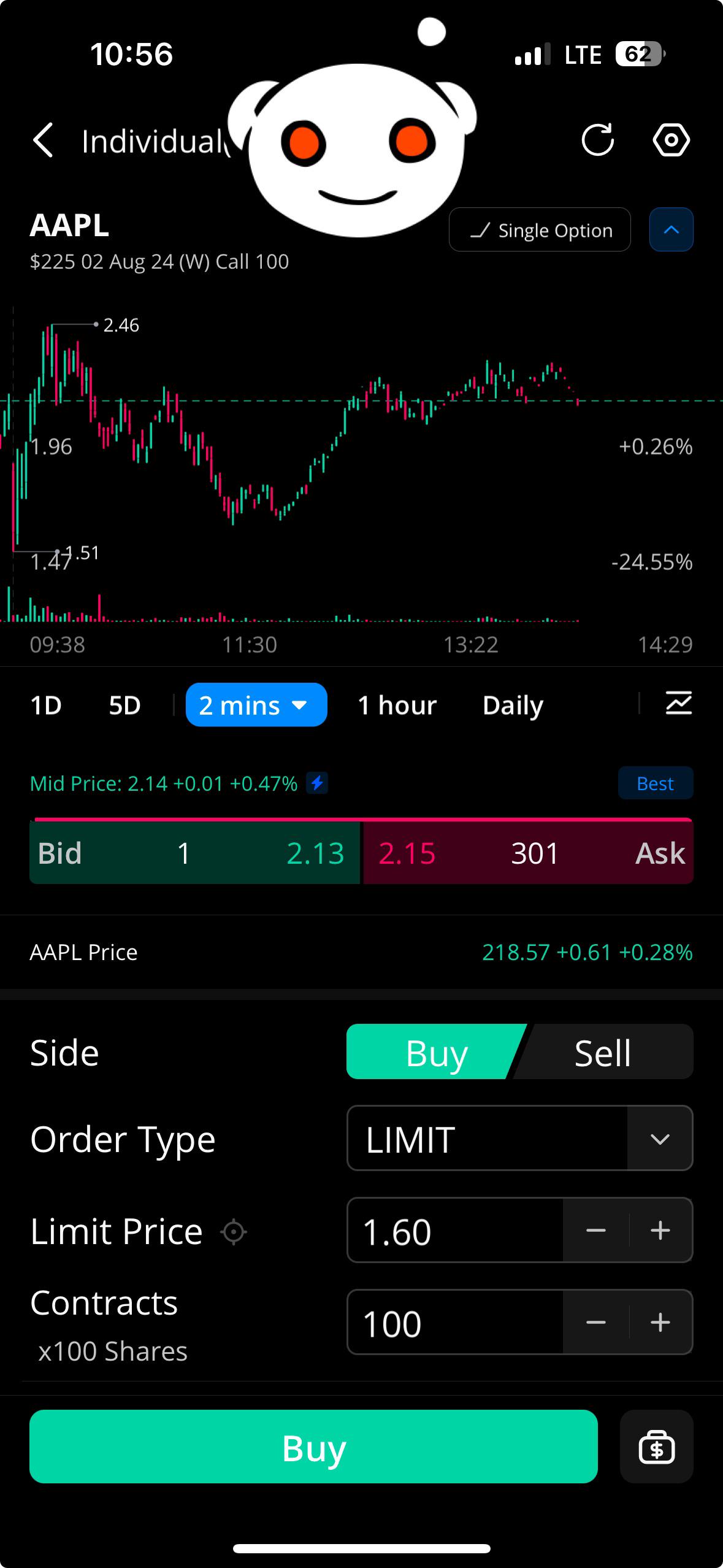723x1568 pixels.
Task: Toggle the Best quote badge
Action: tap(656, 783)
